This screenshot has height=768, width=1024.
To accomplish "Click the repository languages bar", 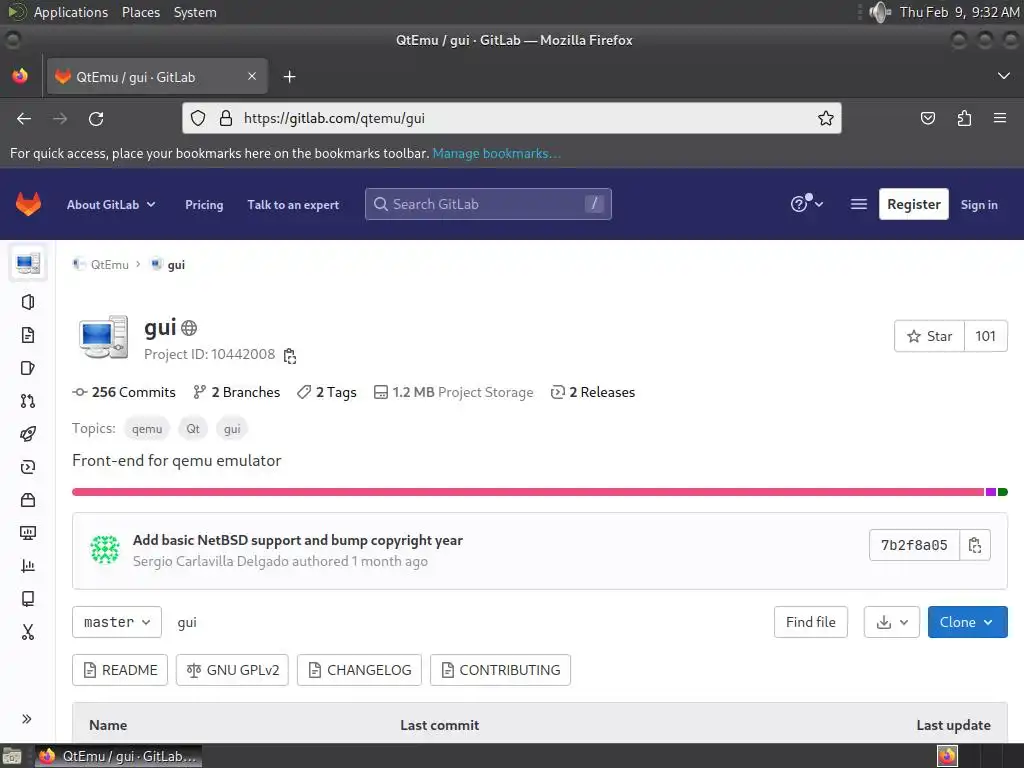I will 539,492.
